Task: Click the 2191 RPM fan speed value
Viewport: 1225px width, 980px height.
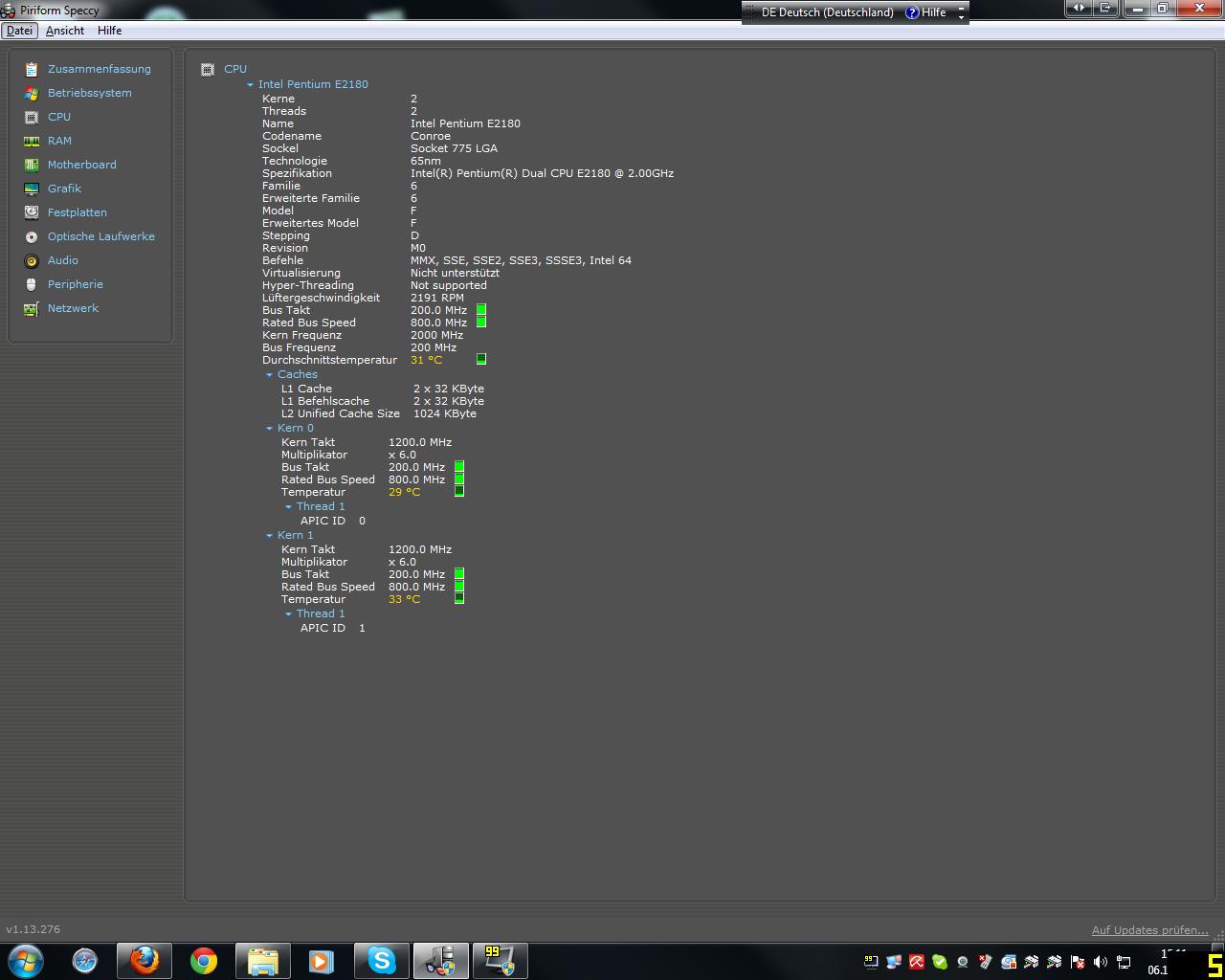Action: click(x=437, y=298)
